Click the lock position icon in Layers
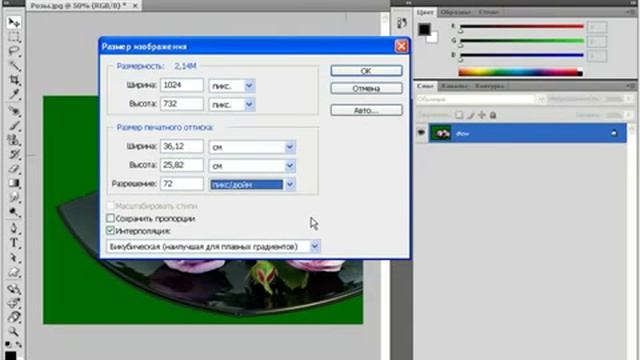 (482, 116)
